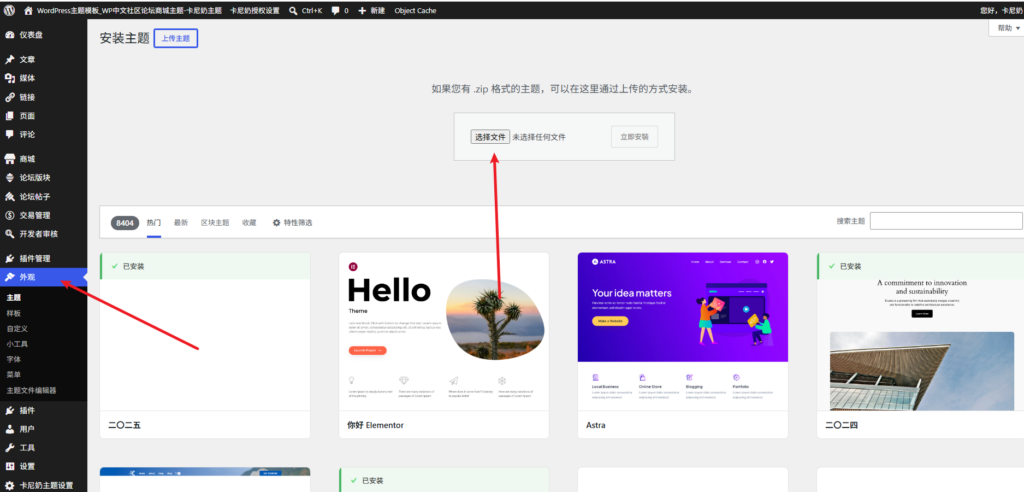Open the 仪表盘 dashboard icon

point(10,35)
